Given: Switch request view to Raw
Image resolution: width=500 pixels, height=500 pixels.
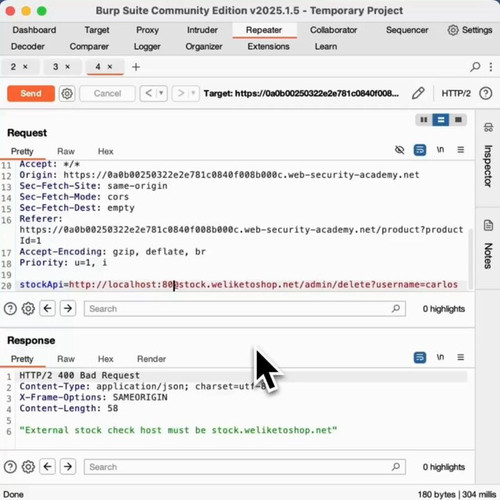Looking at the screenshot, I should tap(66, 152).
